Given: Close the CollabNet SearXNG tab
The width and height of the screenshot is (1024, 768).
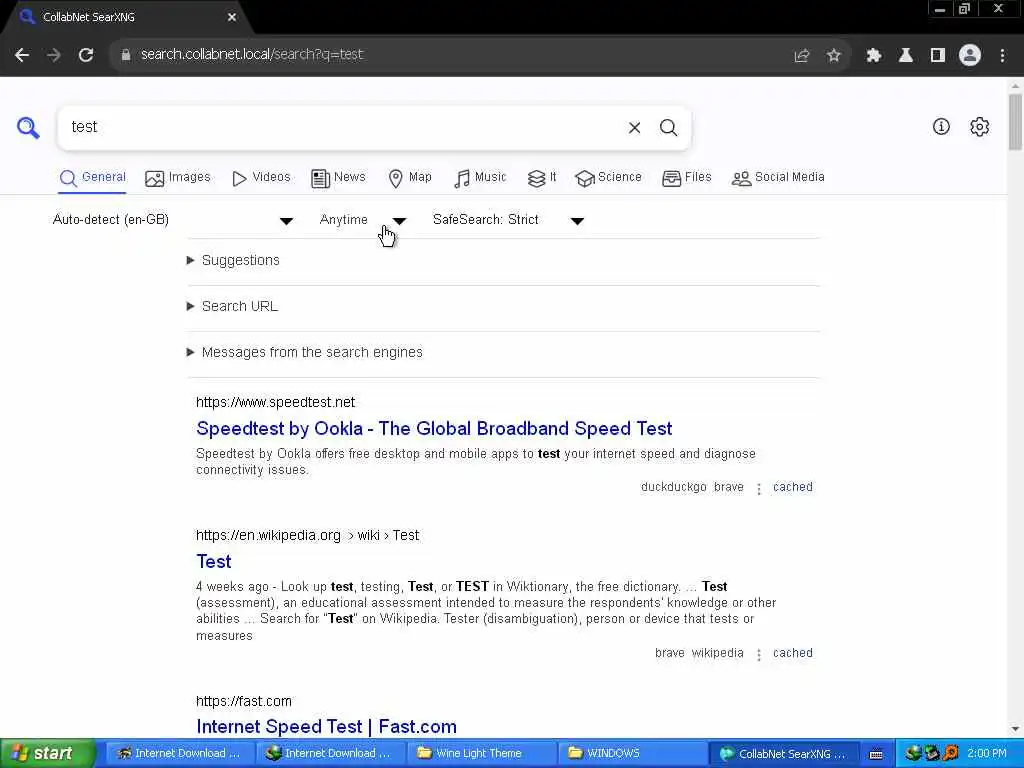Looking at the screenshot, I should (232, 18).
